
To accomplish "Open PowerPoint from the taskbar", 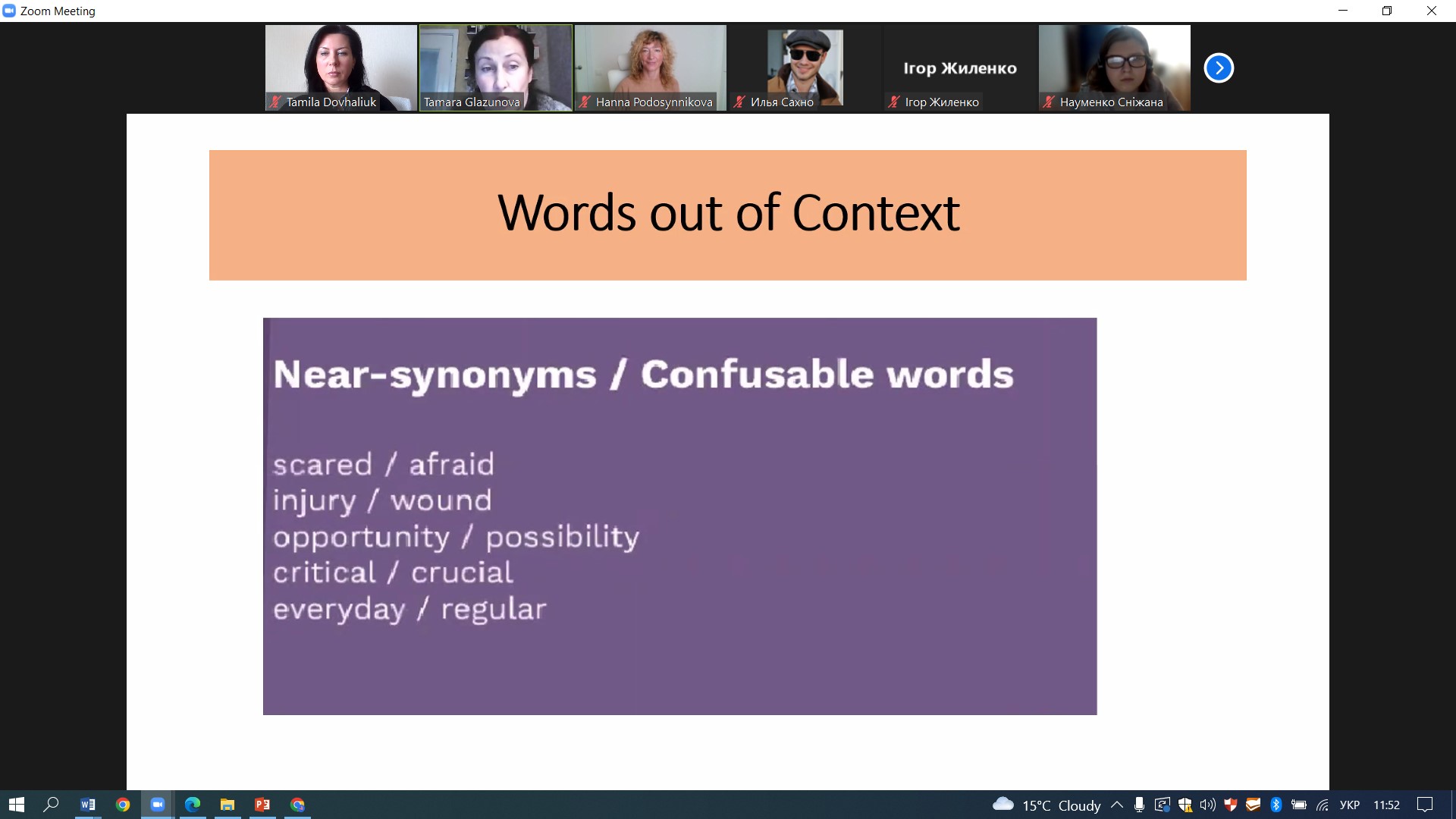I will click(262, 805).
